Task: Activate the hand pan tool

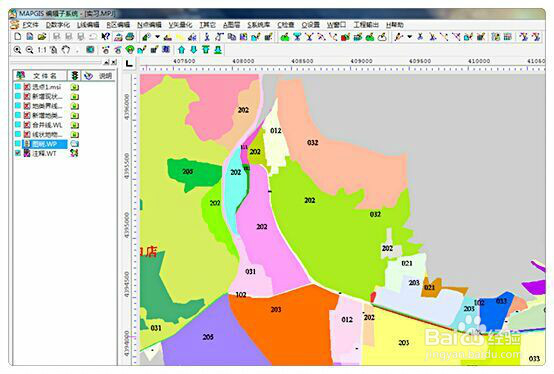Action: click(66, 50)
